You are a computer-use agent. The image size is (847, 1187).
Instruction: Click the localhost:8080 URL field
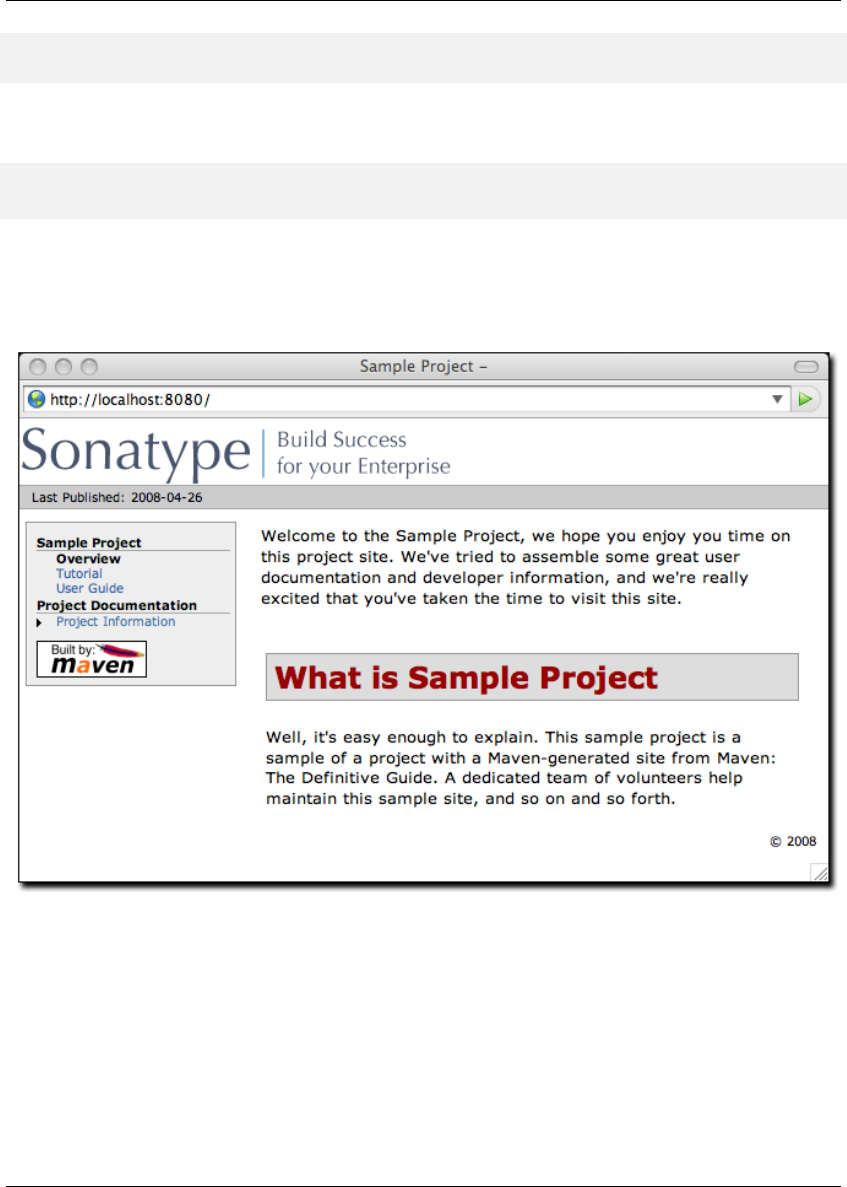pos(407,399)
